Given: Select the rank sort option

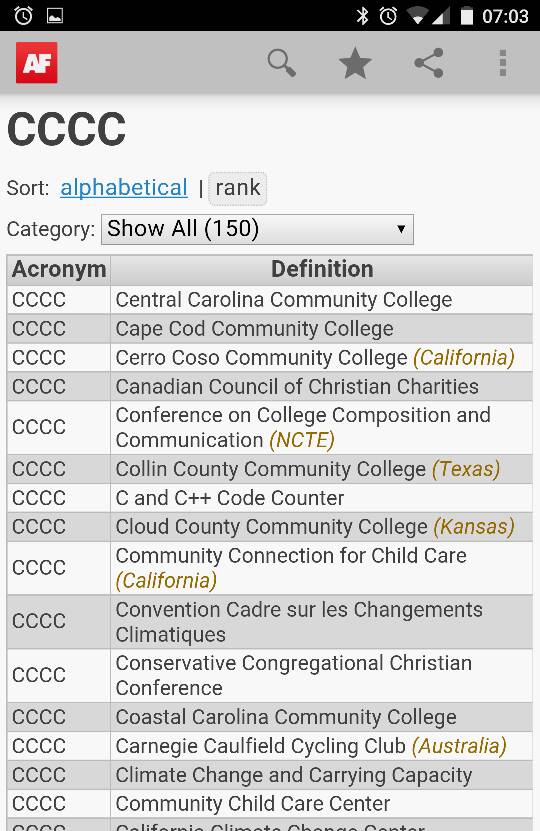Looking at the screenshot, I should pyautogui.click(x=237, y=188).
